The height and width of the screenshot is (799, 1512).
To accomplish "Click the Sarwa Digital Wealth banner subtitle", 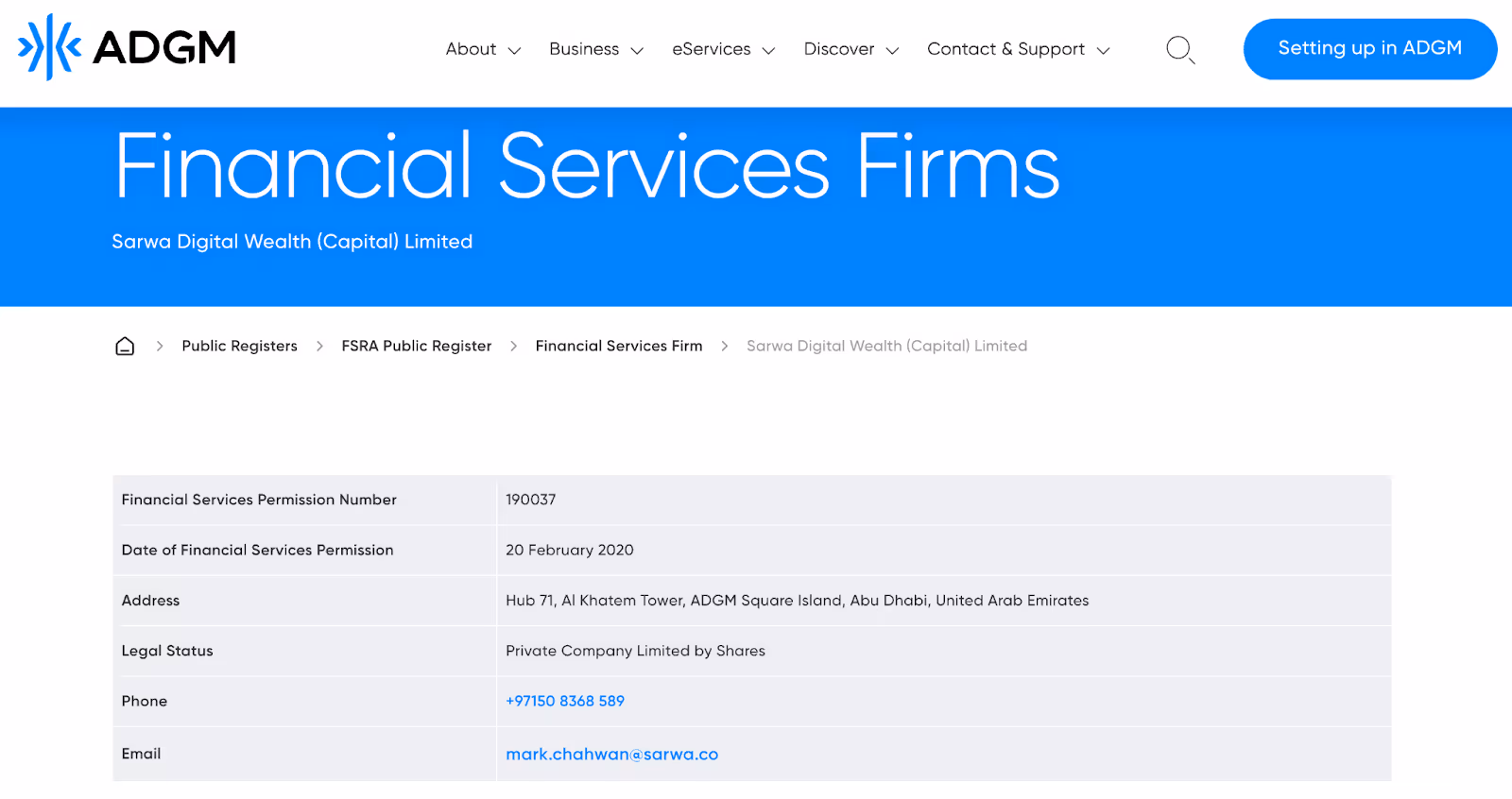I will pos(292,242).
